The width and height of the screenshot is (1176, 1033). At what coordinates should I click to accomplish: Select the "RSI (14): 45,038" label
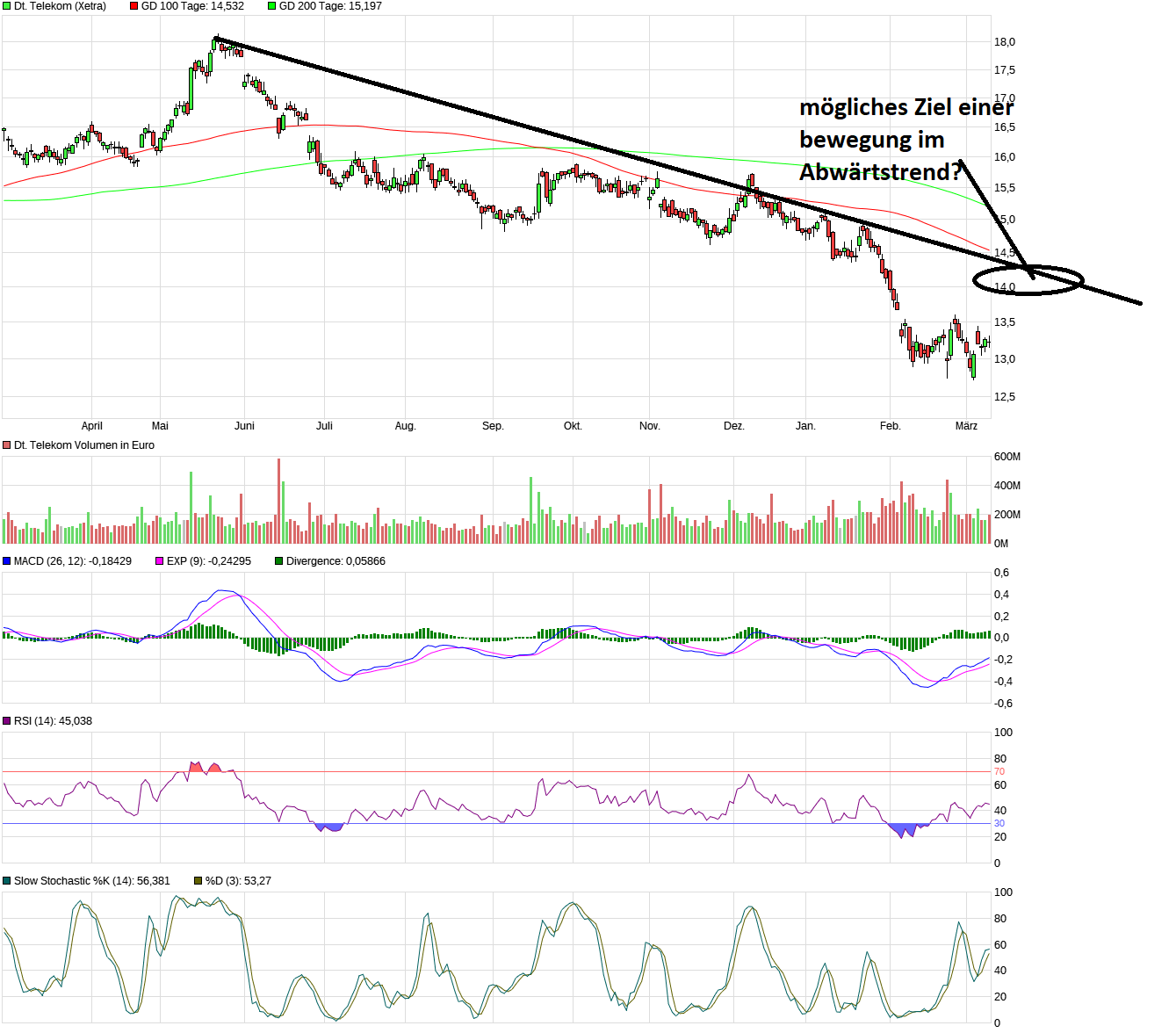click(x=53, y=721)
